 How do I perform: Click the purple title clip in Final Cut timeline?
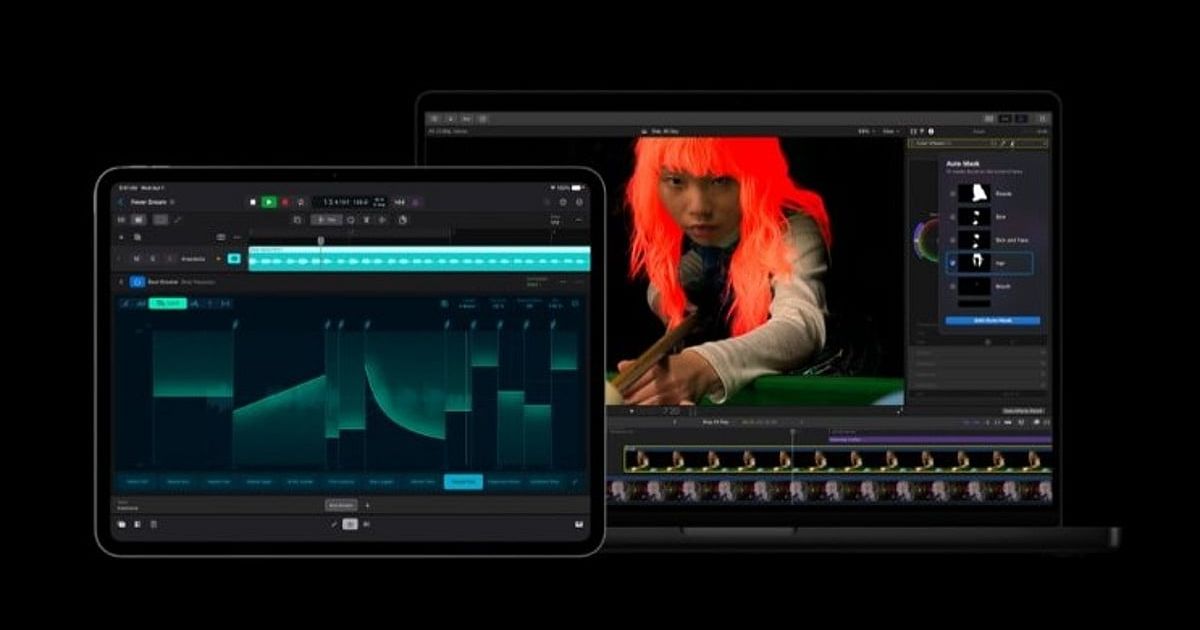pos(940,439)
